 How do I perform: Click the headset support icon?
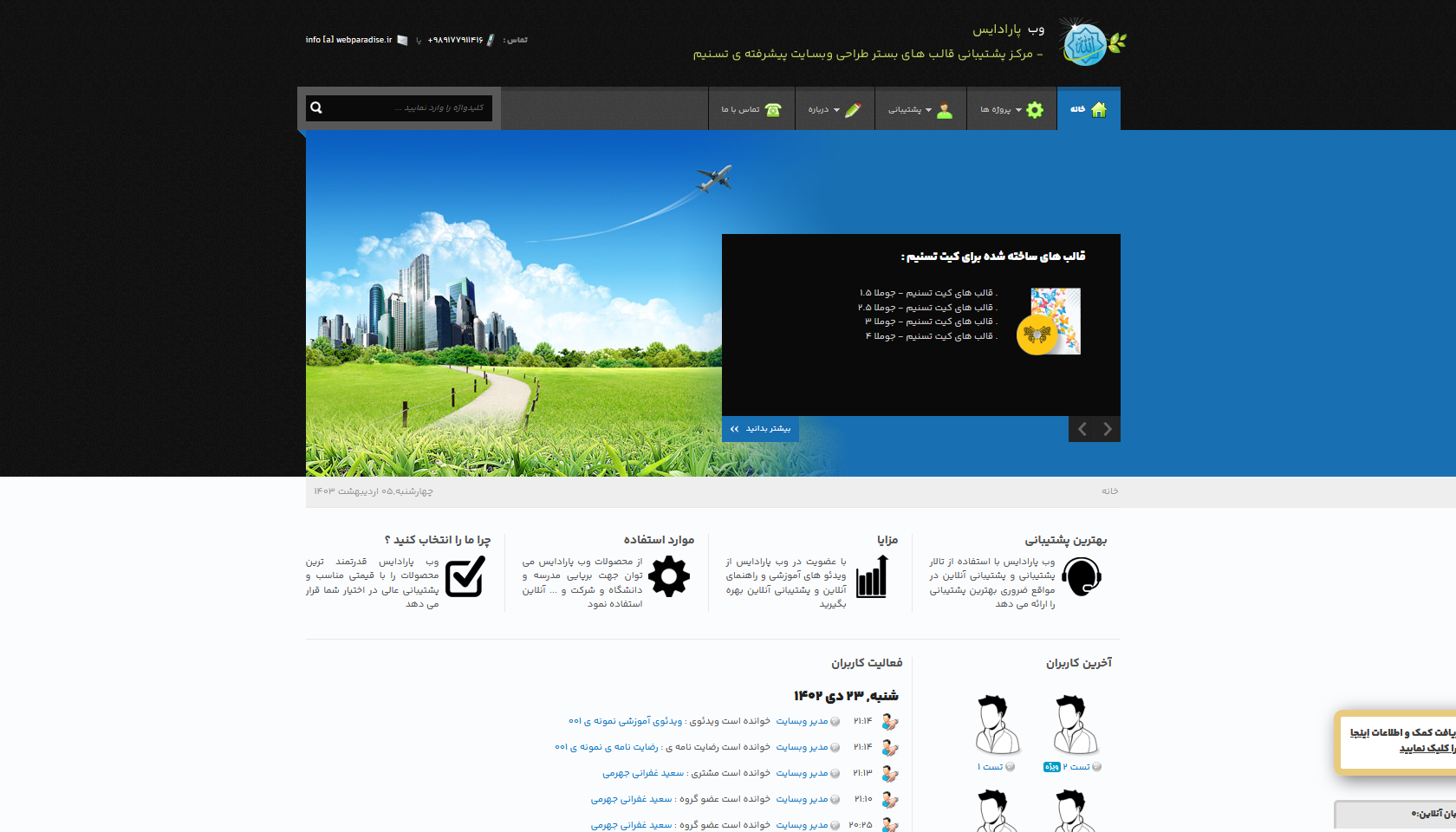tap(1082, 576)
